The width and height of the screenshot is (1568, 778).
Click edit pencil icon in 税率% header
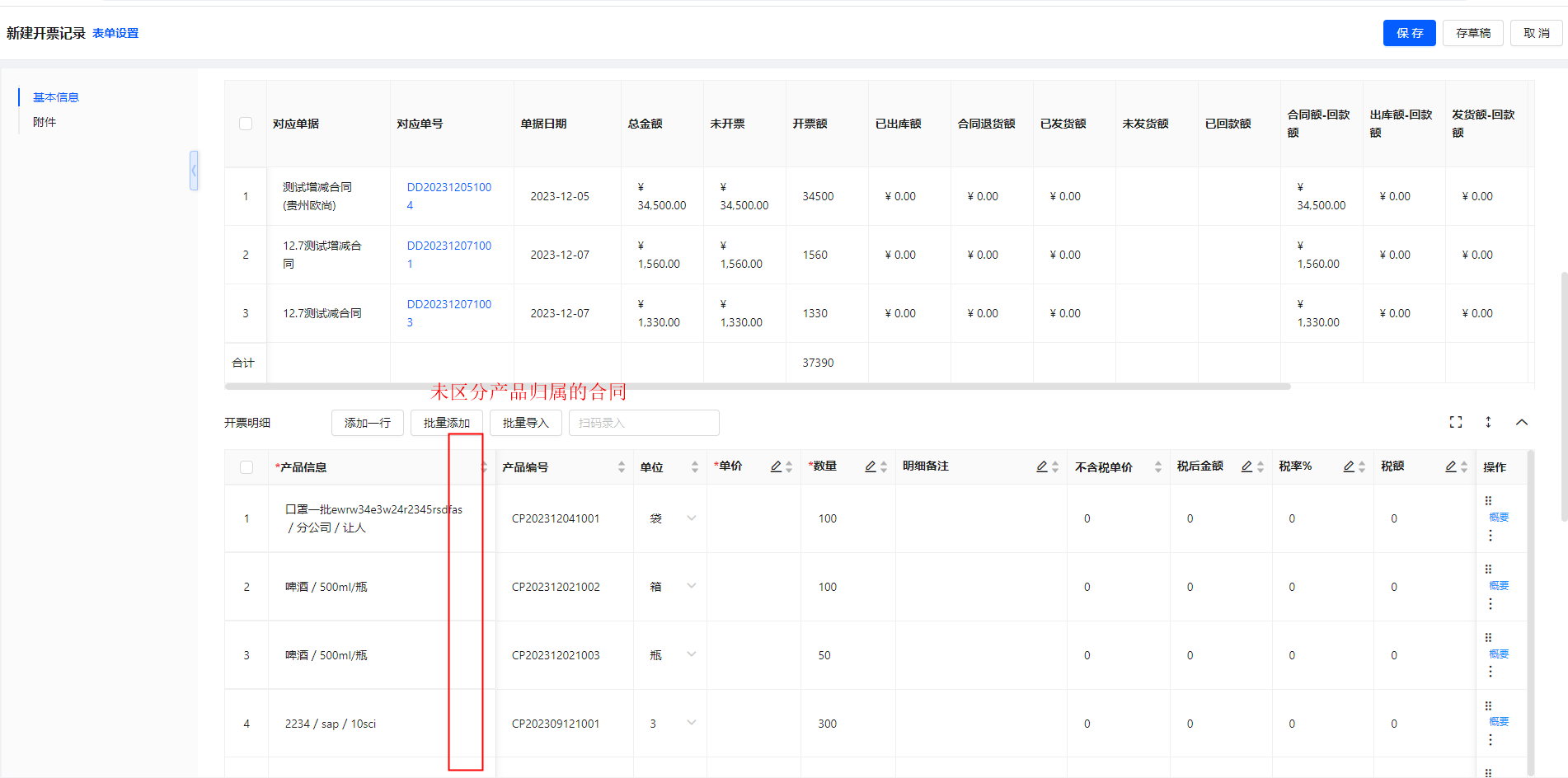(1349, 466)
